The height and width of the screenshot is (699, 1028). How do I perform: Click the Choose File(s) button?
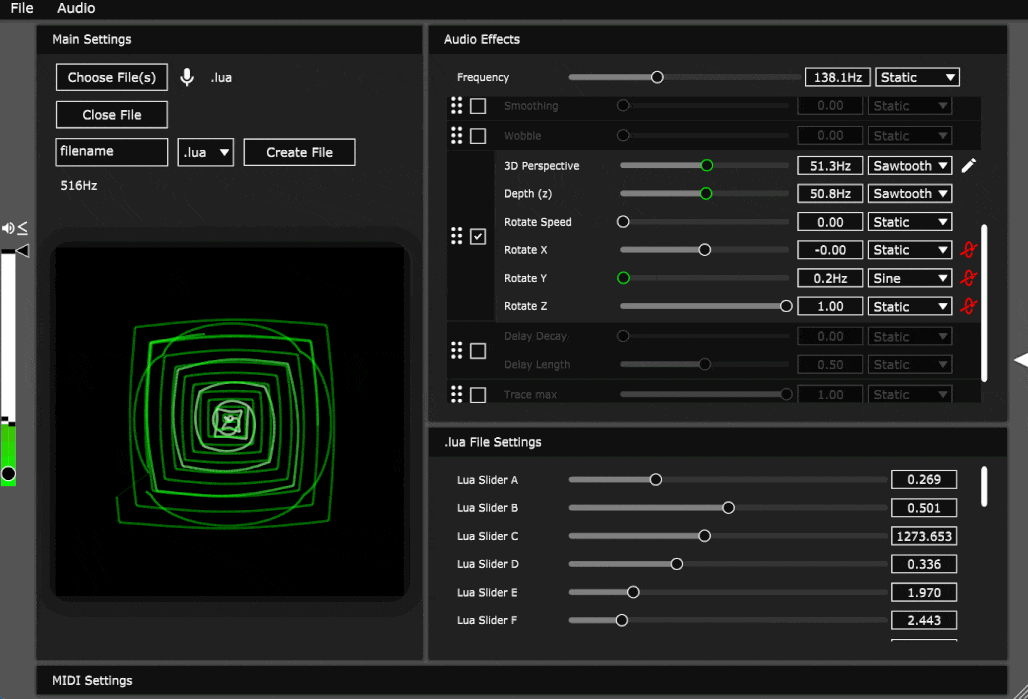click(x=112, y=77)
